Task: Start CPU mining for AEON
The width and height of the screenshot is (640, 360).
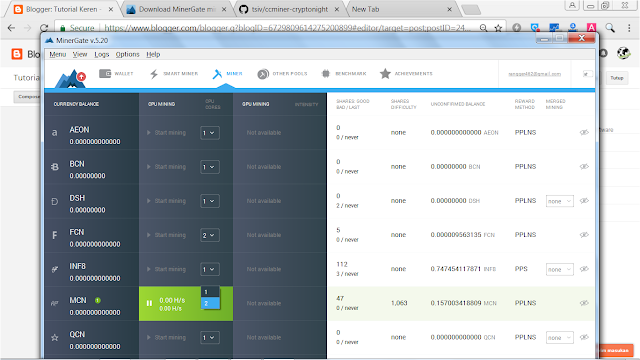Action: 166,133
